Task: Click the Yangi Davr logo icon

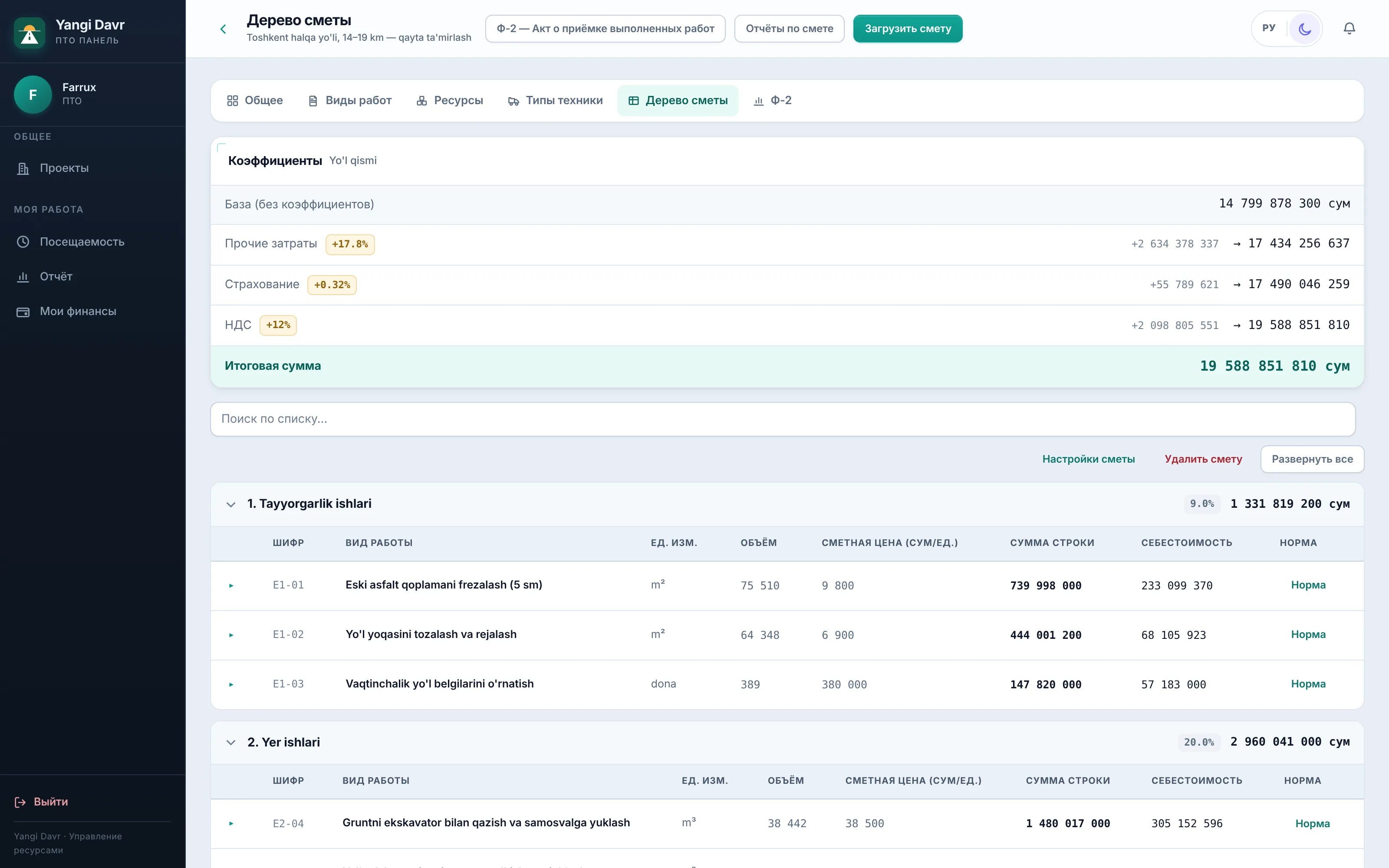Action: 30,33
